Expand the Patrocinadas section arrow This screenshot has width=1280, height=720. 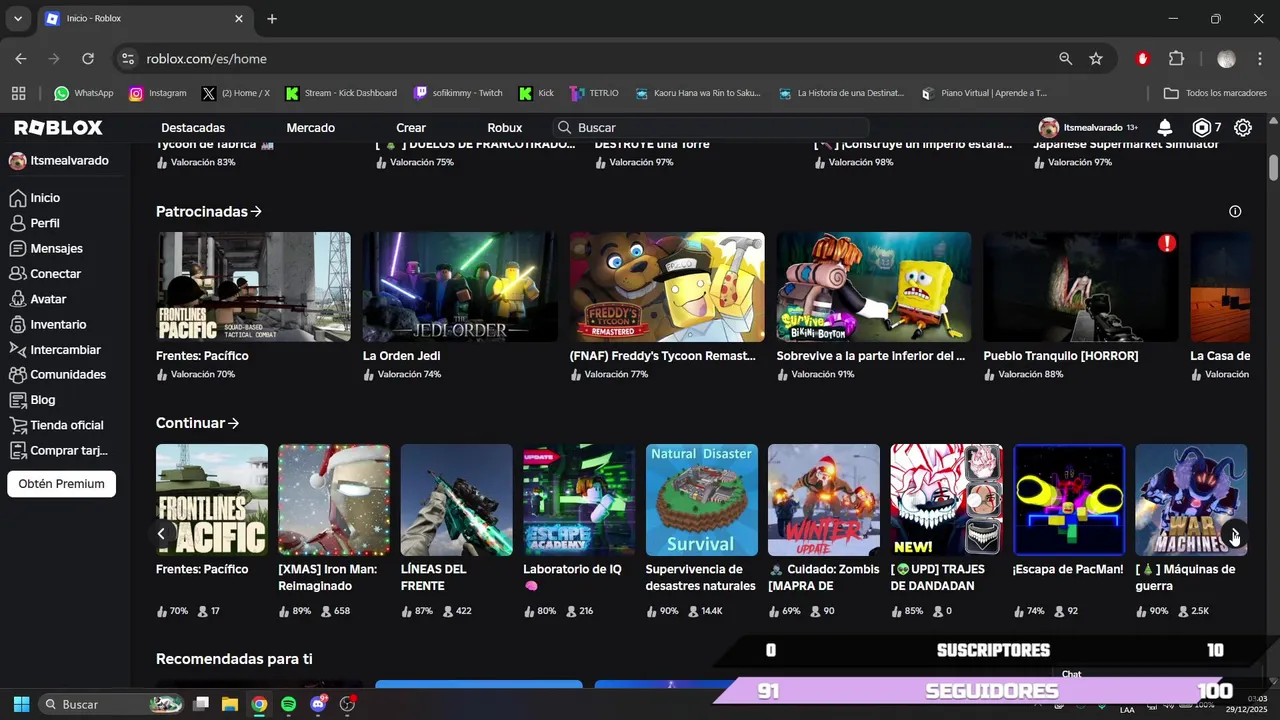coord(257,212)
